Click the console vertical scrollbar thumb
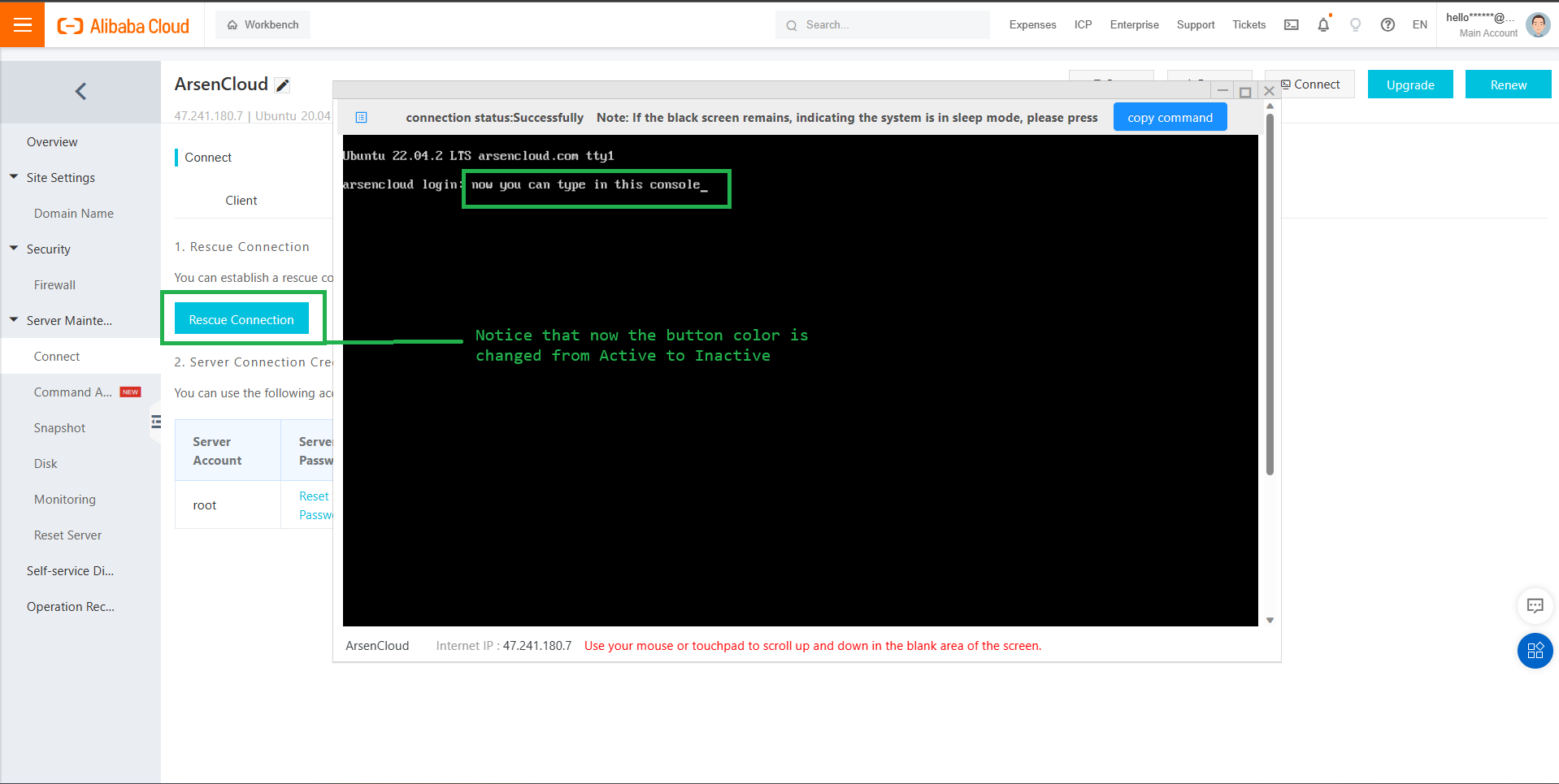This screenshot has width=1559, height=784. pyautogui.click(x=1270, y=294)
